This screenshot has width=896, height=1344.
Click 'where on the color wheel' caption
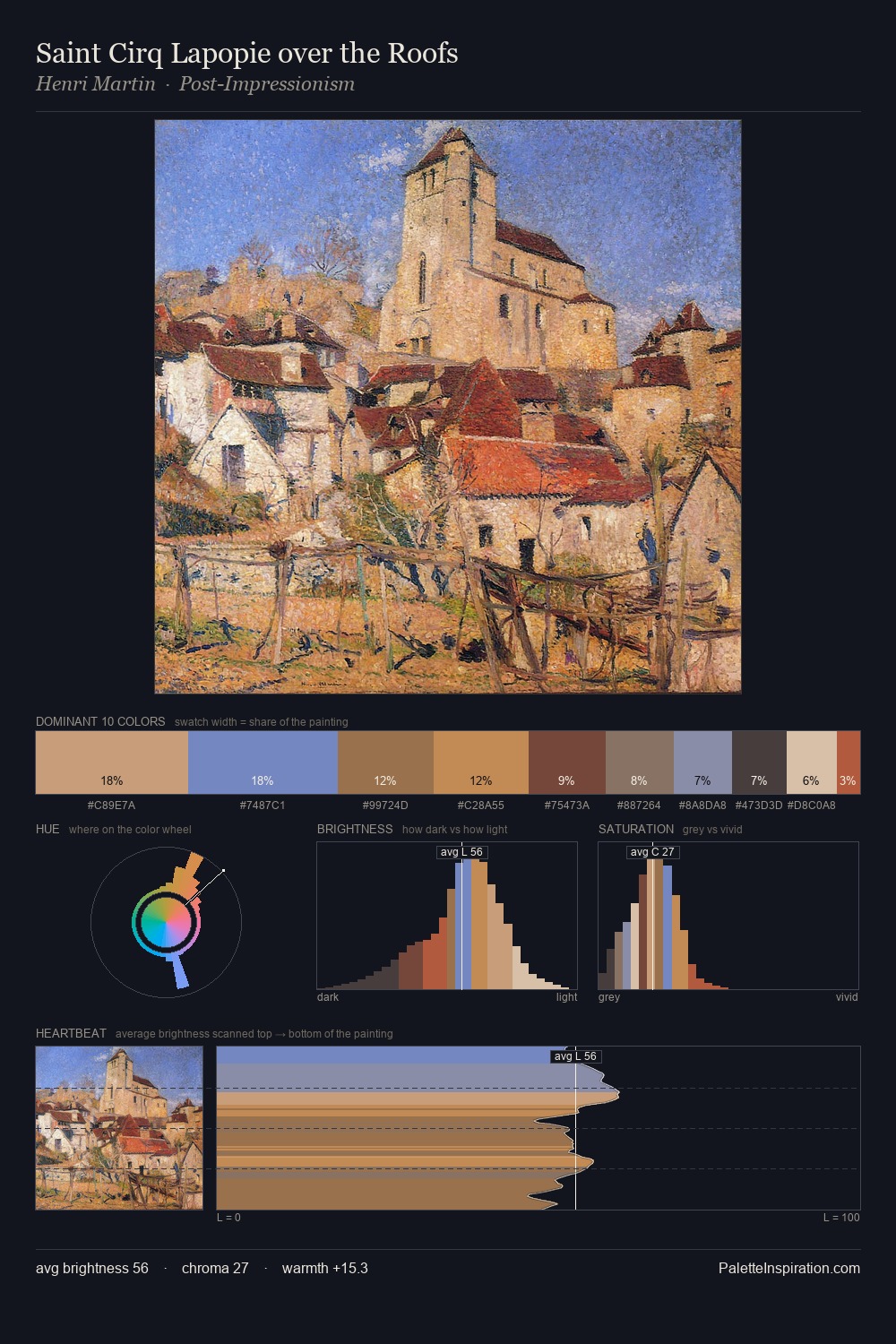(x=130, y=830)
